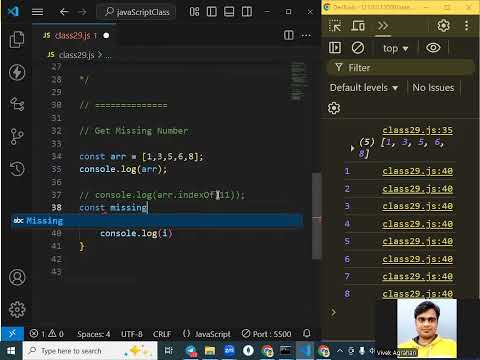The width and height of the screenshot is (480, 360).
Task: Open the VS Code hamburger menu
Action: (37, 12)
